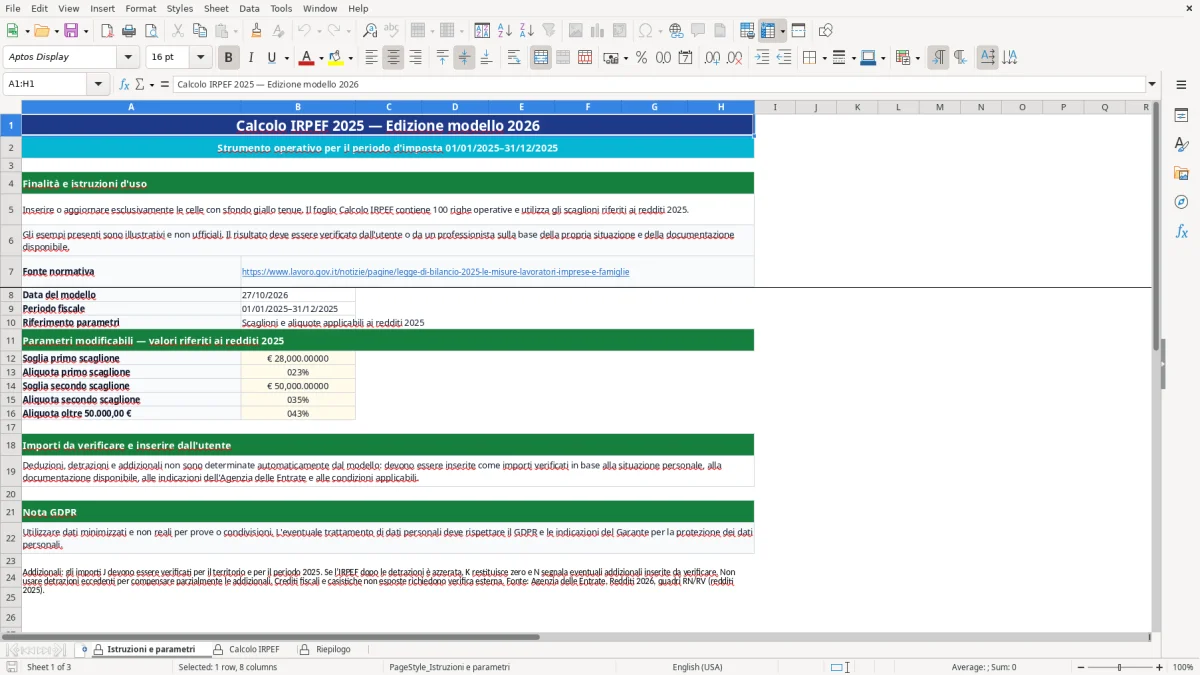Delete Decimal Place icon
The image size is (1200, 675).
734,58
